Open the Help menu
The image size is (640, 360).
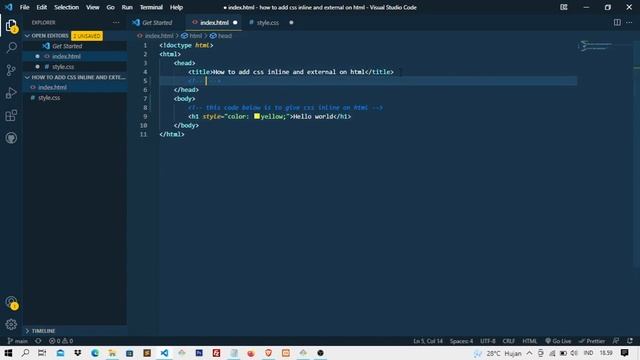[x=176, y=7]
